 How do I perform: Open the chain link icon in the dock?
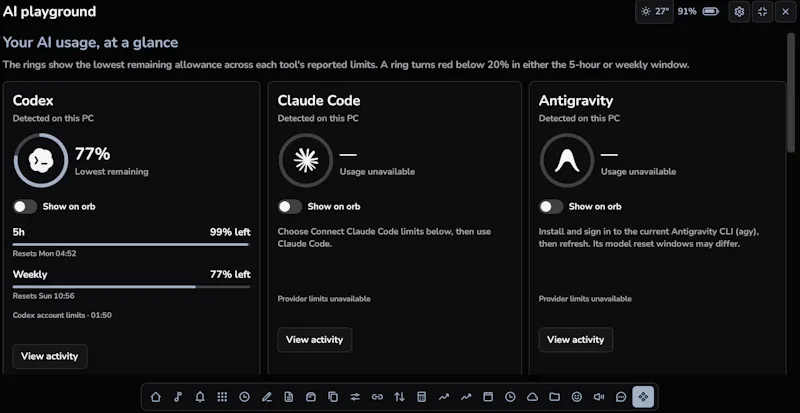(377, 397)
